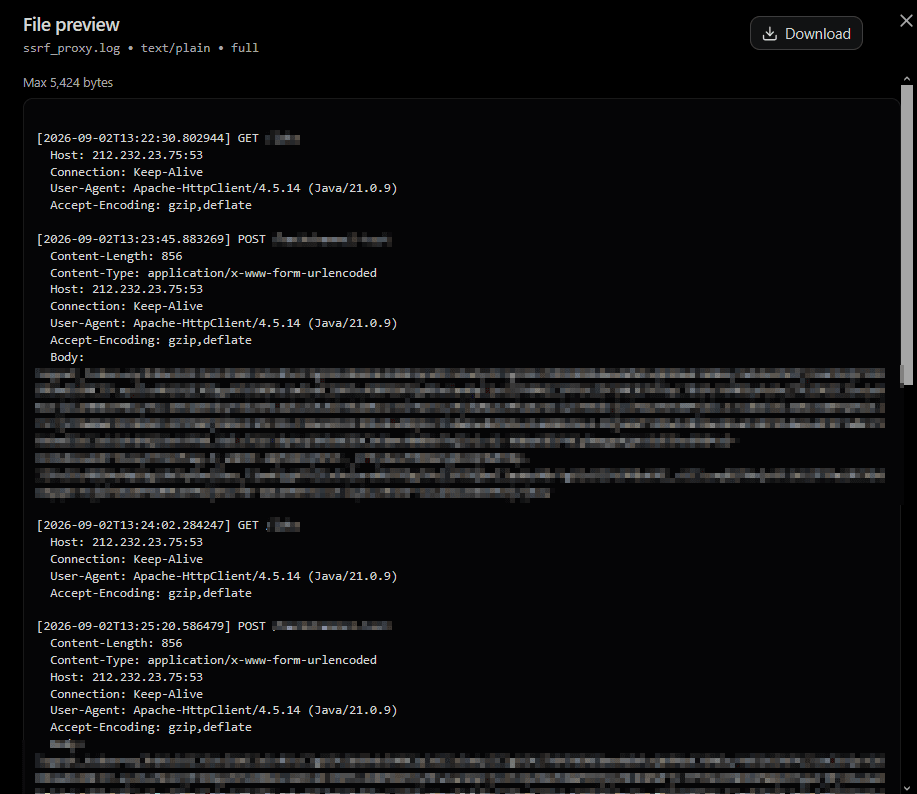Click the scrollbar up arrow
917x794 pixels.
[x=906, y=78]
